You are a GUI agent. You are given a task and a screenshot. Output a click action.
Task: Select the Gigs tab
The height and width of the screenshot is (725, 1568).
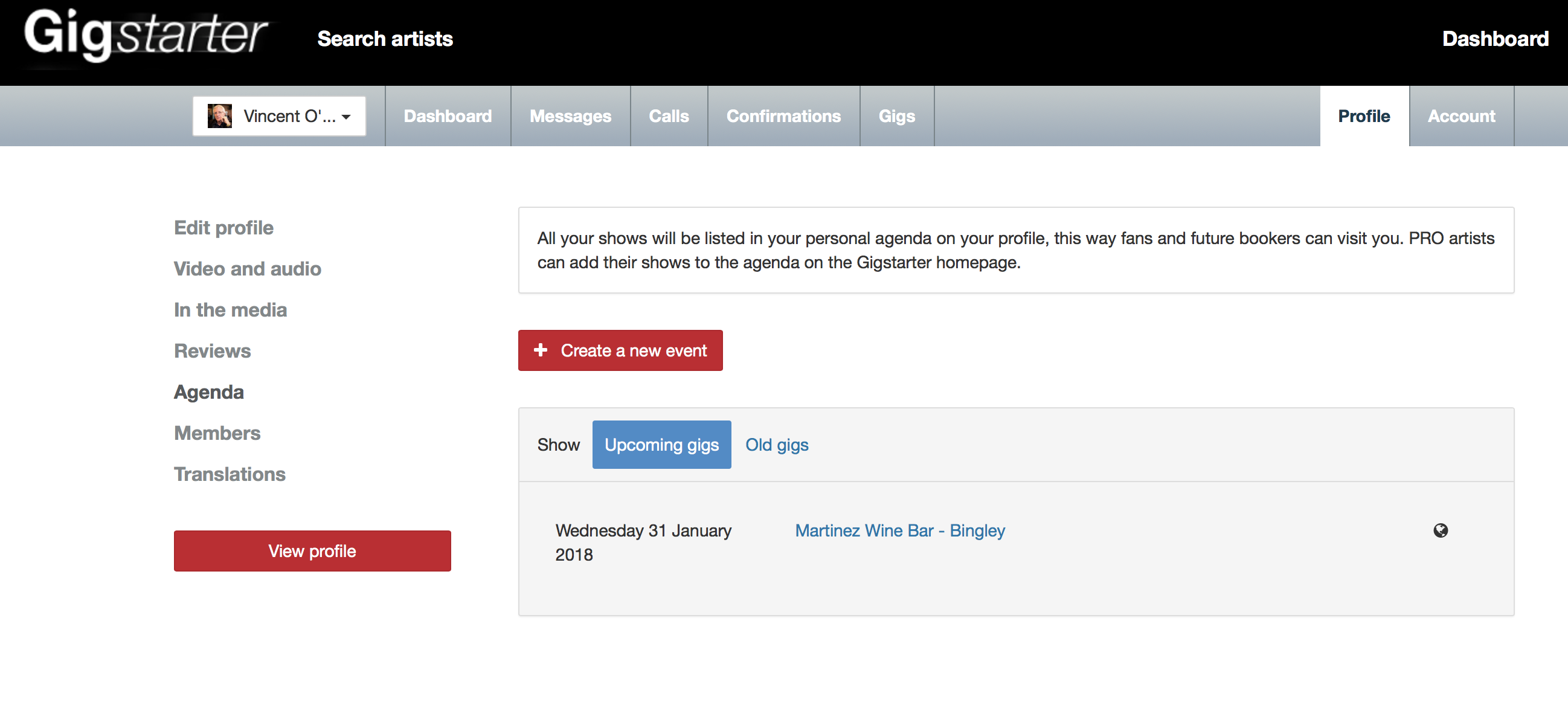896,115
